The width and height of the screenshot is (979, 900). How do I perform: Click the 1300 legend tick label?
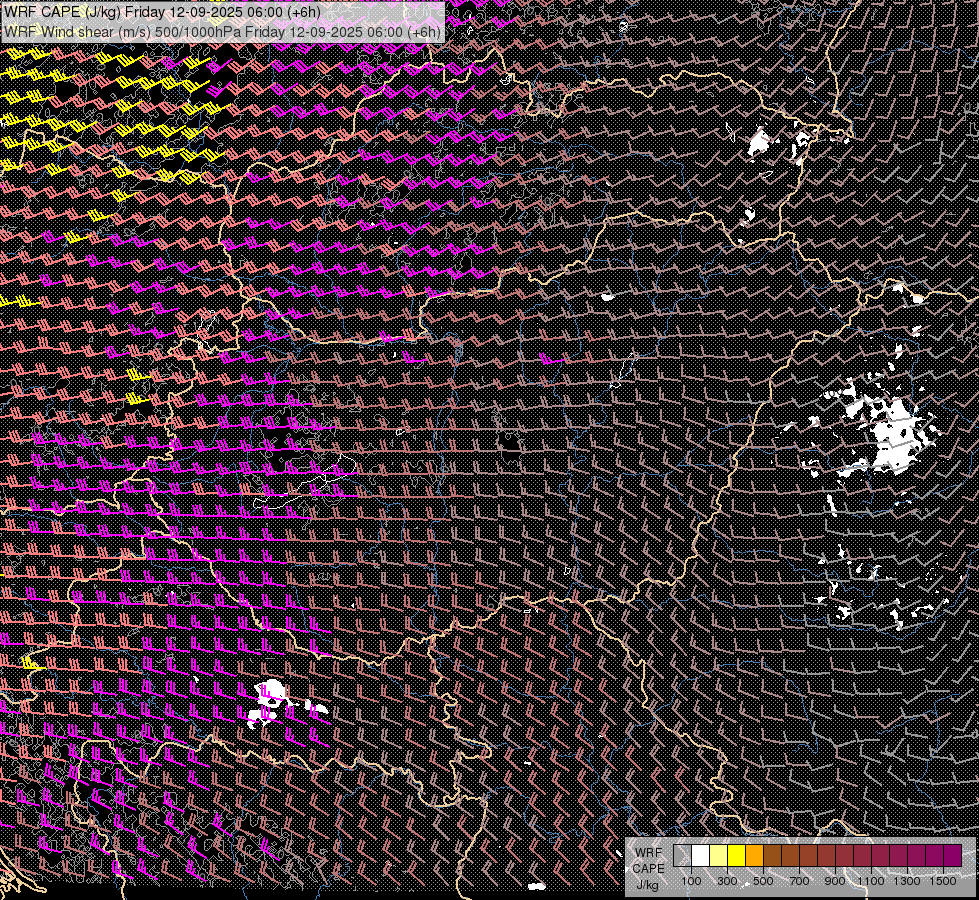(x=907, y=881)
